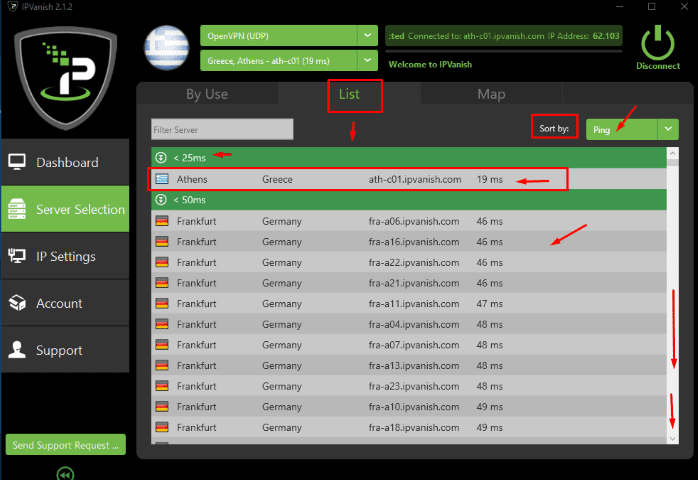698x480 pixels.
Task: Select server fra-a18.ipvanish.com
Action: click(x=409, y=427)
